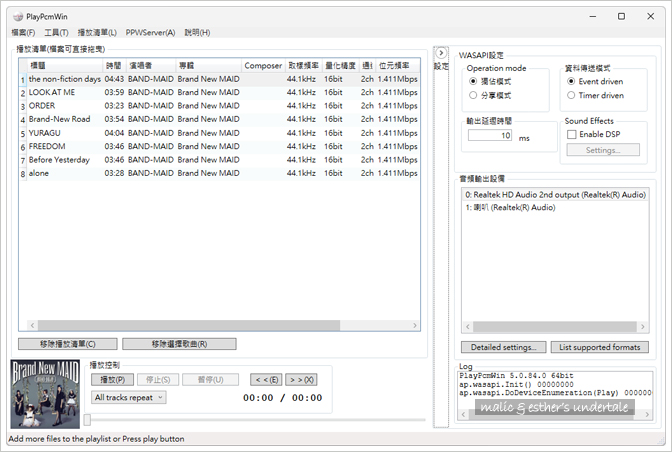The width and height of the screenshot is (672, 452).
Task: Click the output latency ms input field
Action: pyautogui.click(x=490, y=135)
